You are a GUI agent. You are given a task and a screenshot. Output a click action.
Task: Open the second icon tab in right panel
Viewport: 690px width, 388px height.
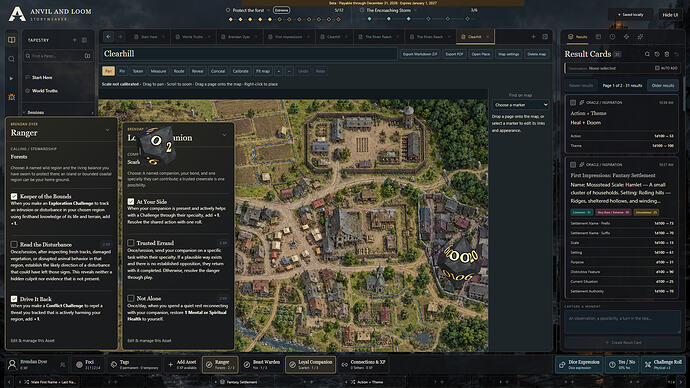(x=598, y=37)
